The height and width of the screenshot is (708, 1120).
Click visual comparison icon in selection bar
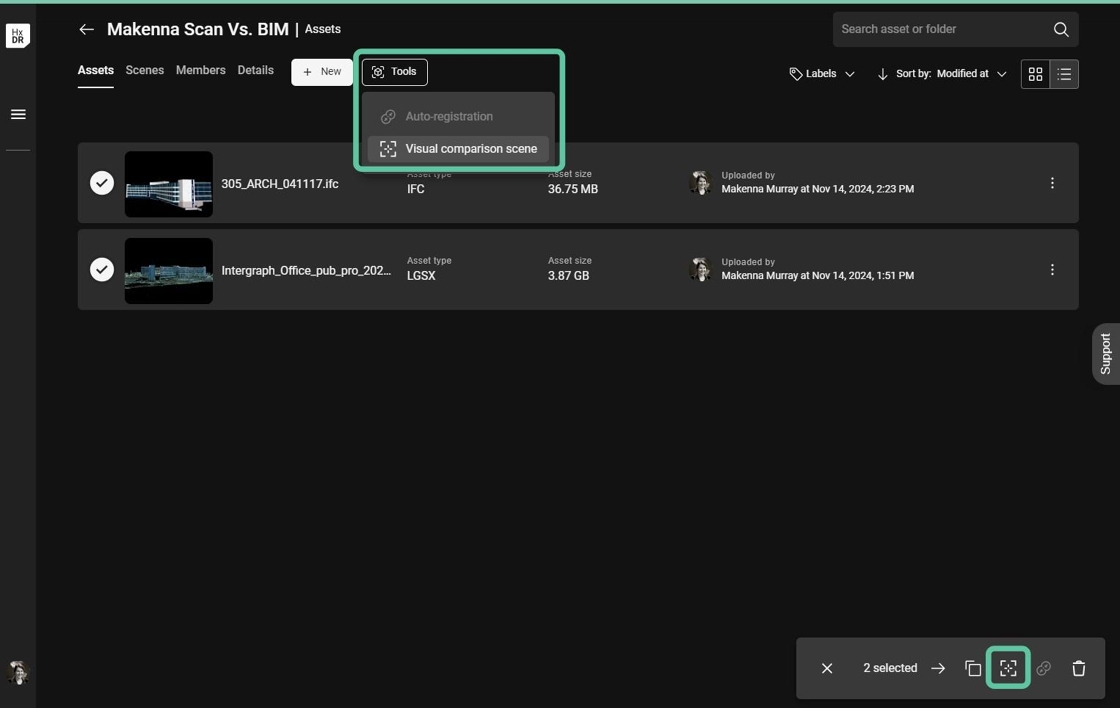tap(1008, 668)
